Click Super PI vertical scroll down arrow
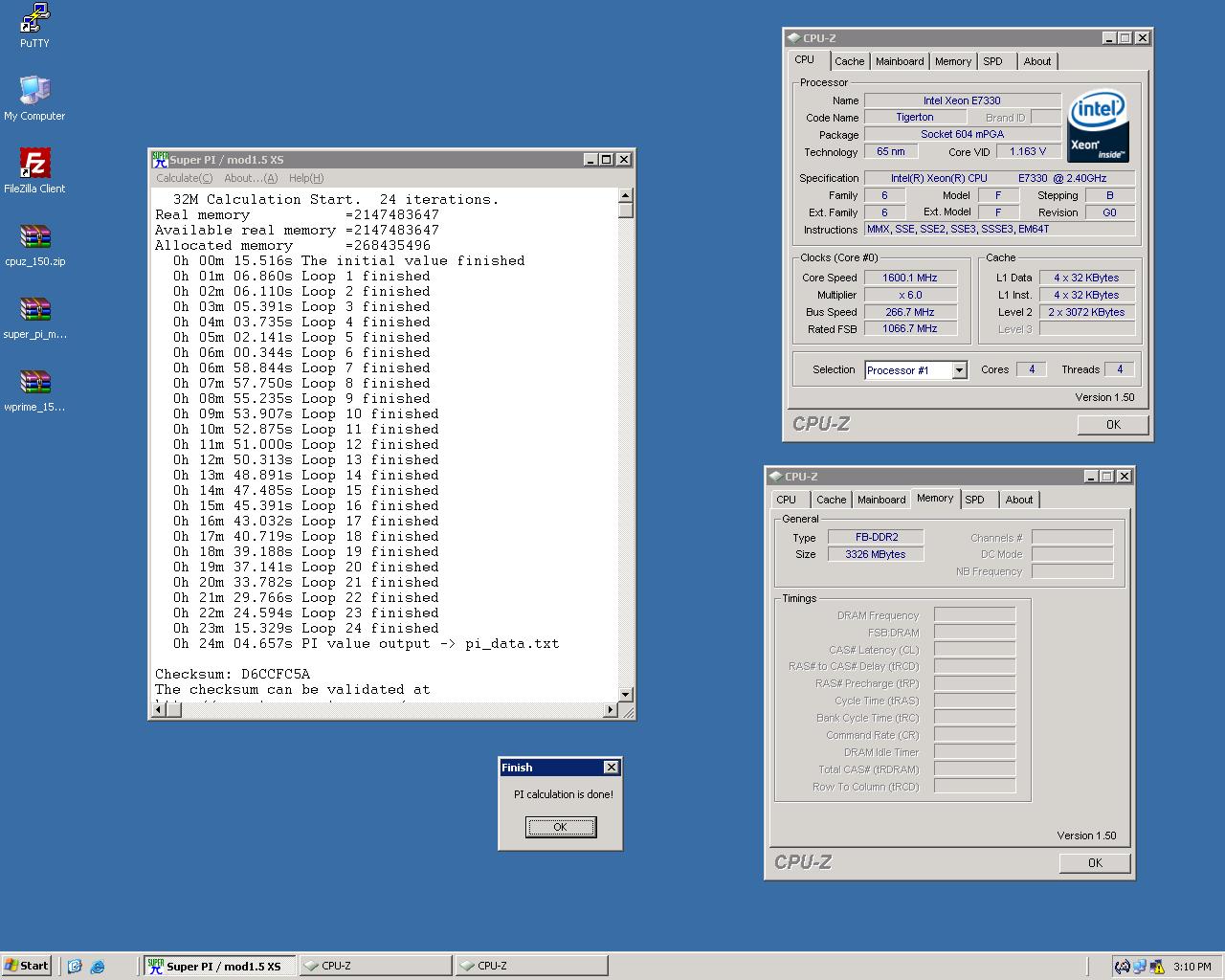The width and height of the screenshot is (1225, 980). pyautogui.click(x=626, y=695)
